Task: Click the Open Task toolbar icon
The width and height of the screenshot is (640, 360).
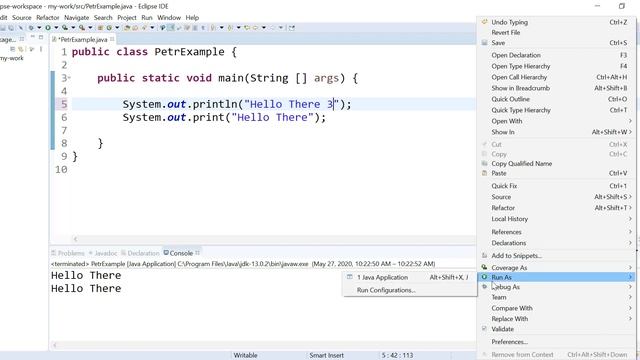Action: point(135,28)
